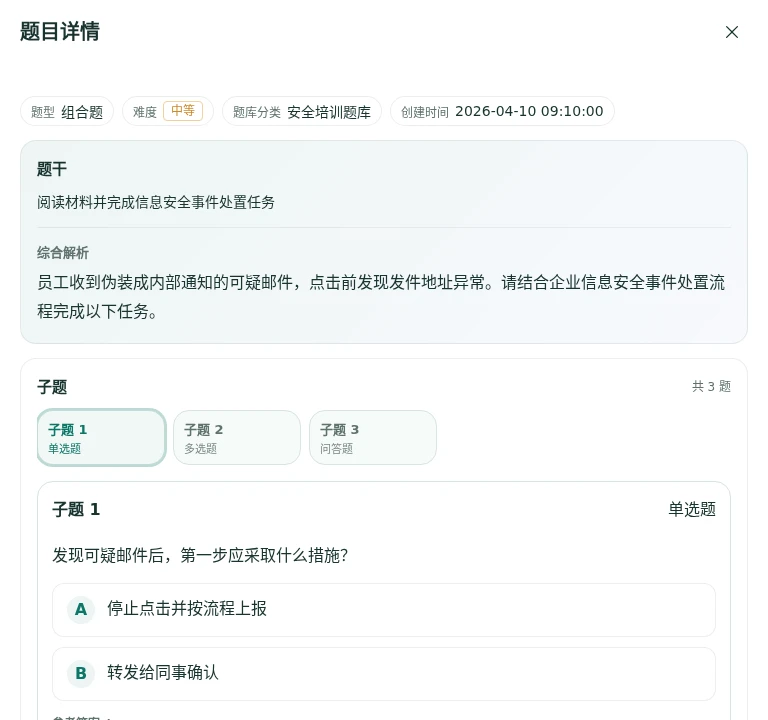Click the 题干 heading
Viewport: 768px width, 720px height.
(x=52, y=169)
